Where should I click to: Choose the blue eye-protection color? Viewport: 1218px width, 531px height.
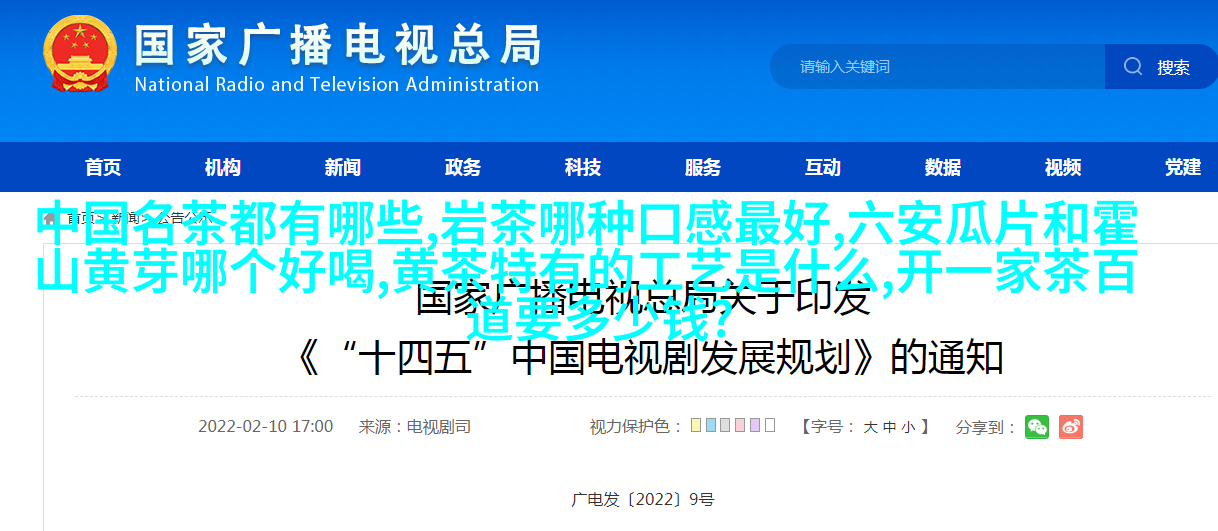click(711, 425)
